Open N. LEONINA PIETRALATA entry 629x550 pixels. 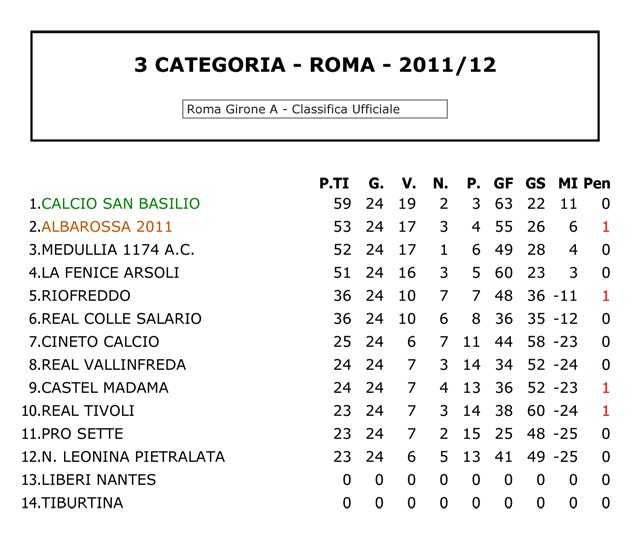point(133,457)
